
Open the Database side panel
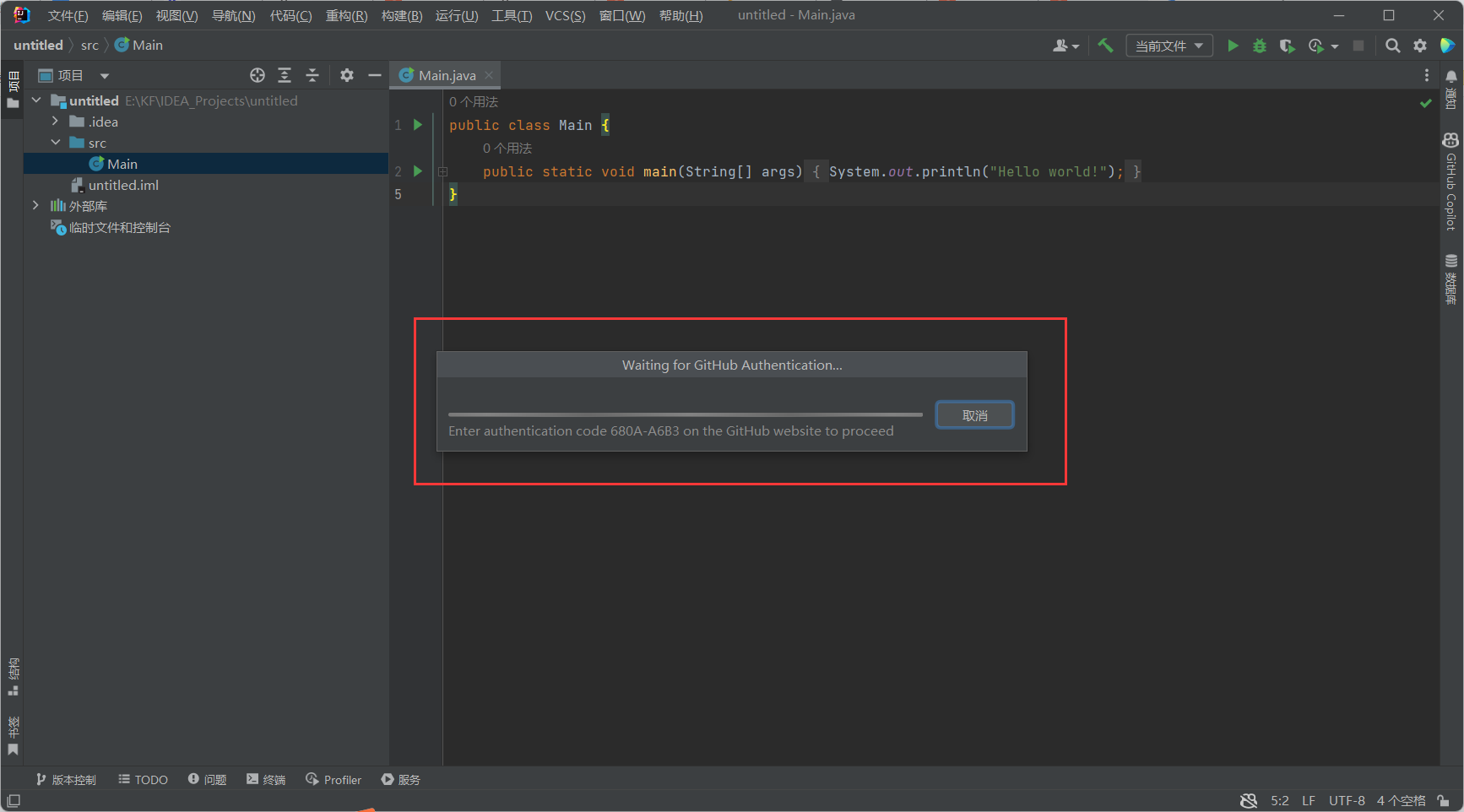[1450, 279]
